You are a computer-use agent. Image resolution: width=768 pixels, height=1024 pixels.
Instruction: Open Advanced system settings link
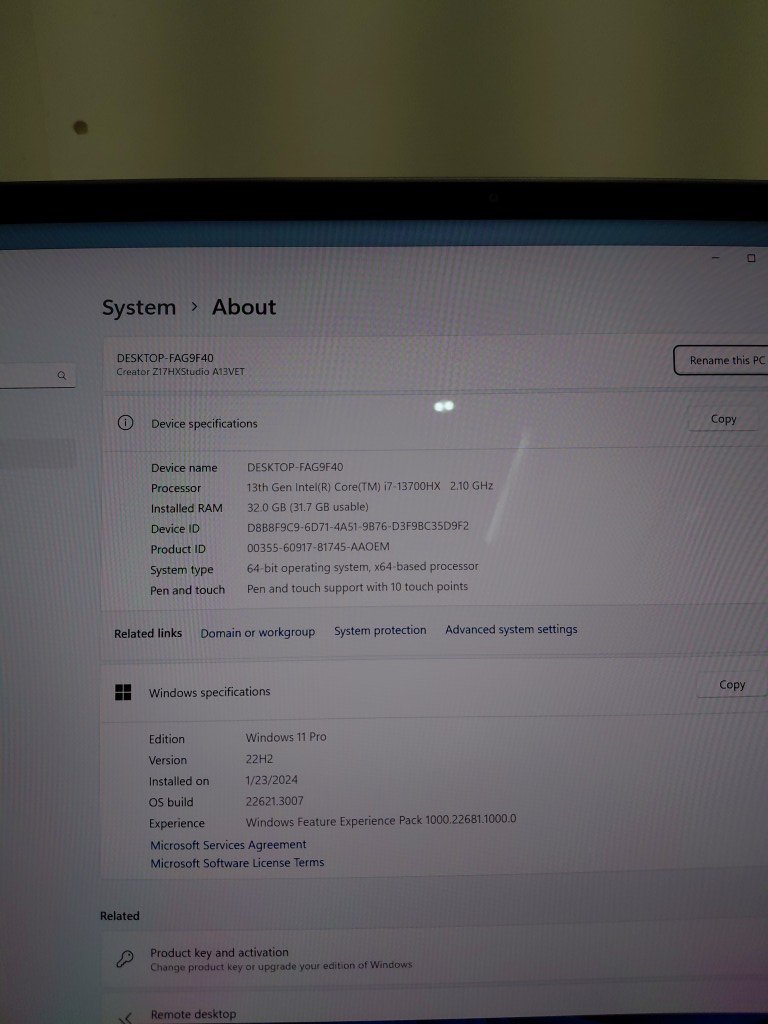pyautogui.click(x=511, y=630)
